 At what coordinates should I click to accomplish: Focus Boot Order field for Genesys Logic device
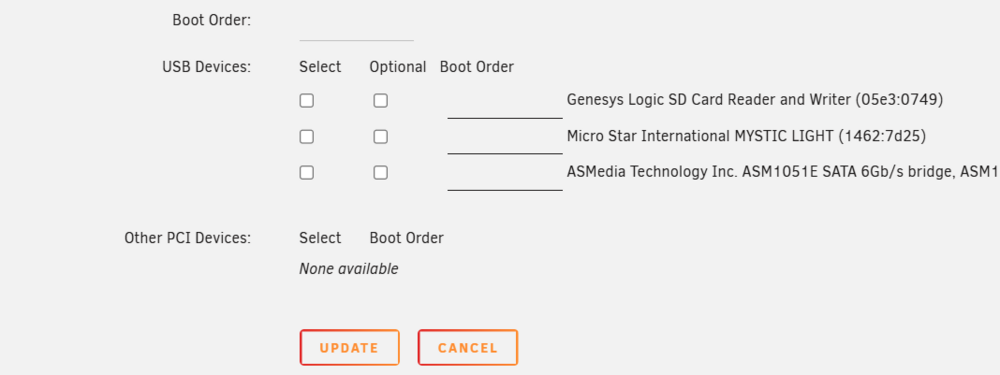pos(505,104)
